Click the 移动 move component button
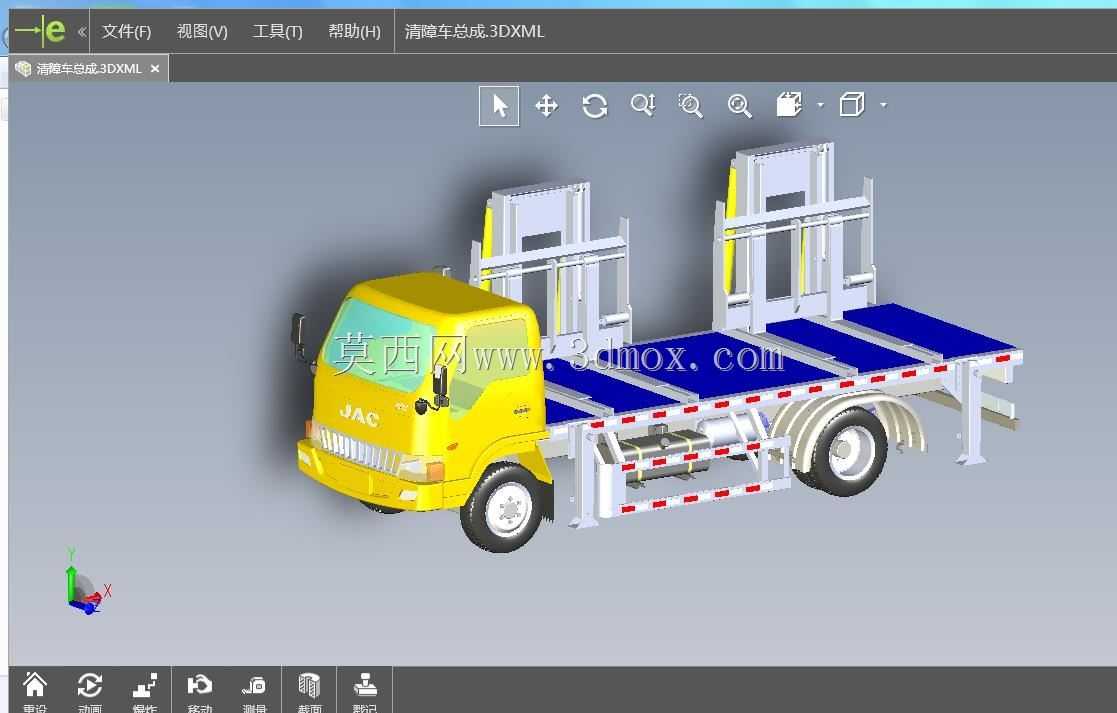Viewport: 1117px width, 713px height. pyautogui.click(x=199, y=691)
